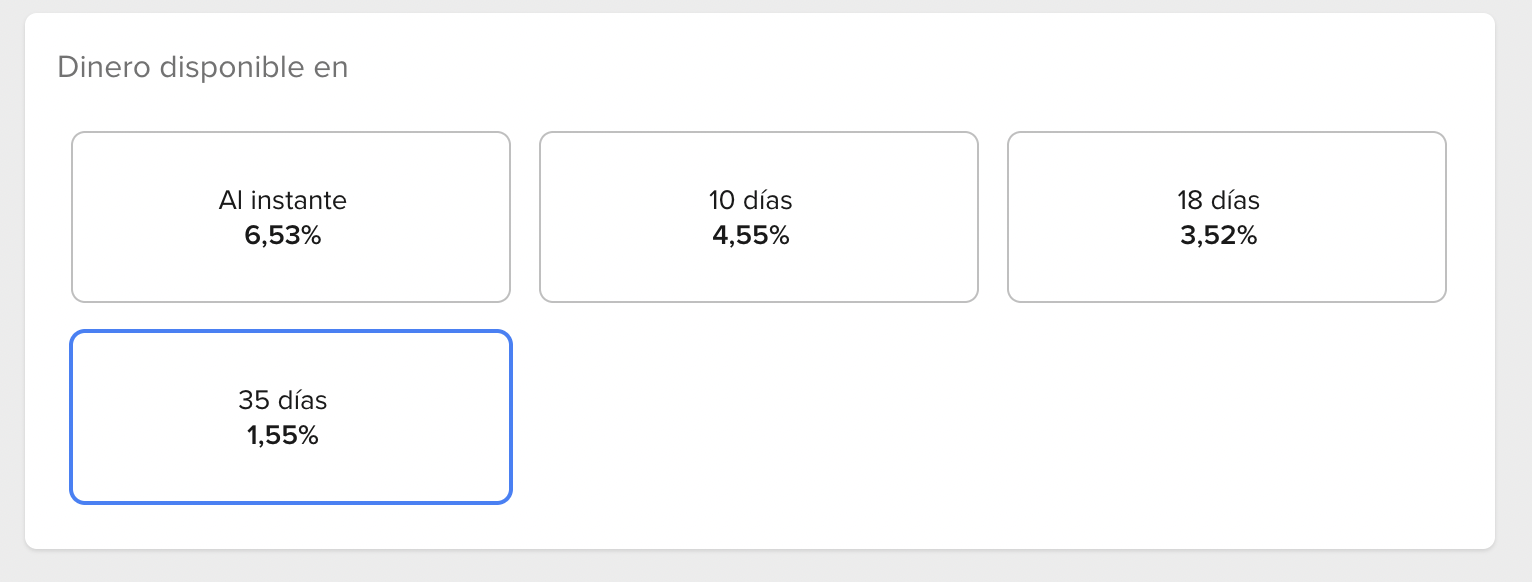Click the "18 días" label text
The width and height of the screenshot is (1532, 582).
1219,200
